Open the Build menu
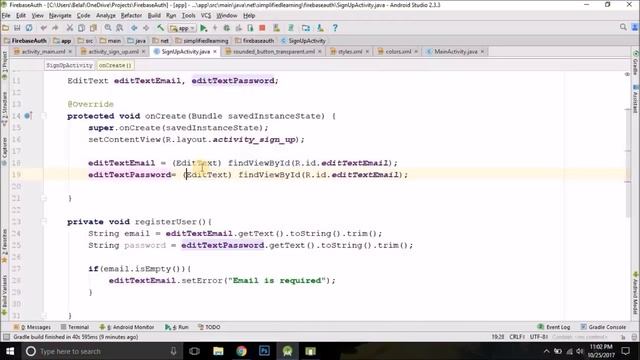This screenshot has width=640, height=360. point(154,16)
